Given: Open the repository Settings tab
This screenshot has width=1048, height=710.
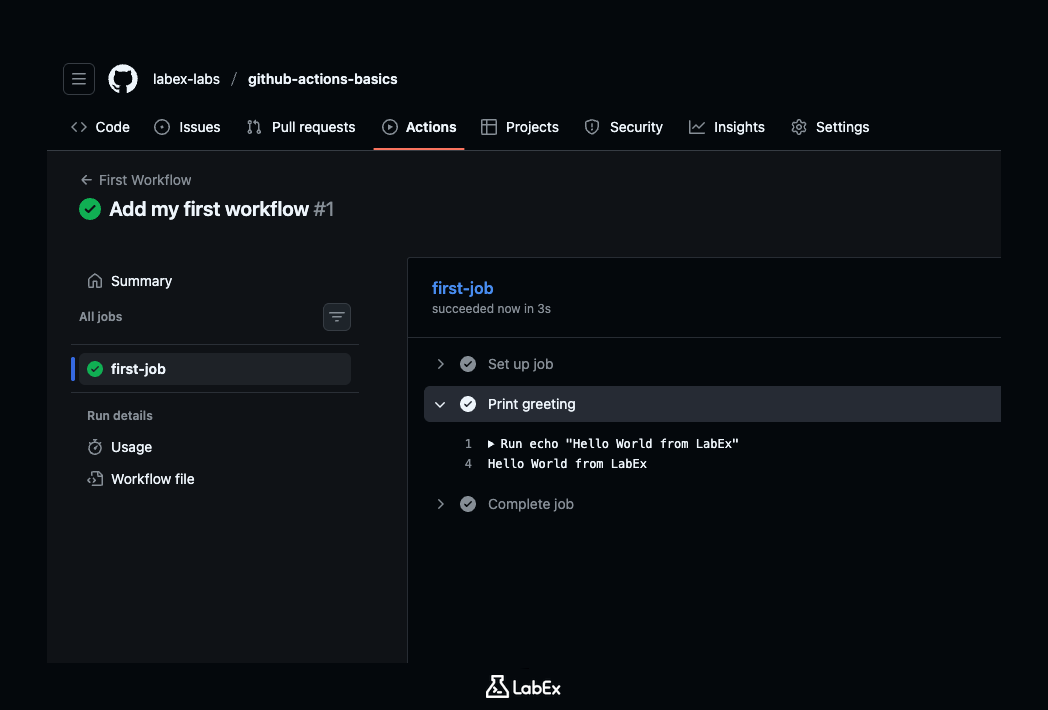Looking at the screenshot, I should coord(830,127).
